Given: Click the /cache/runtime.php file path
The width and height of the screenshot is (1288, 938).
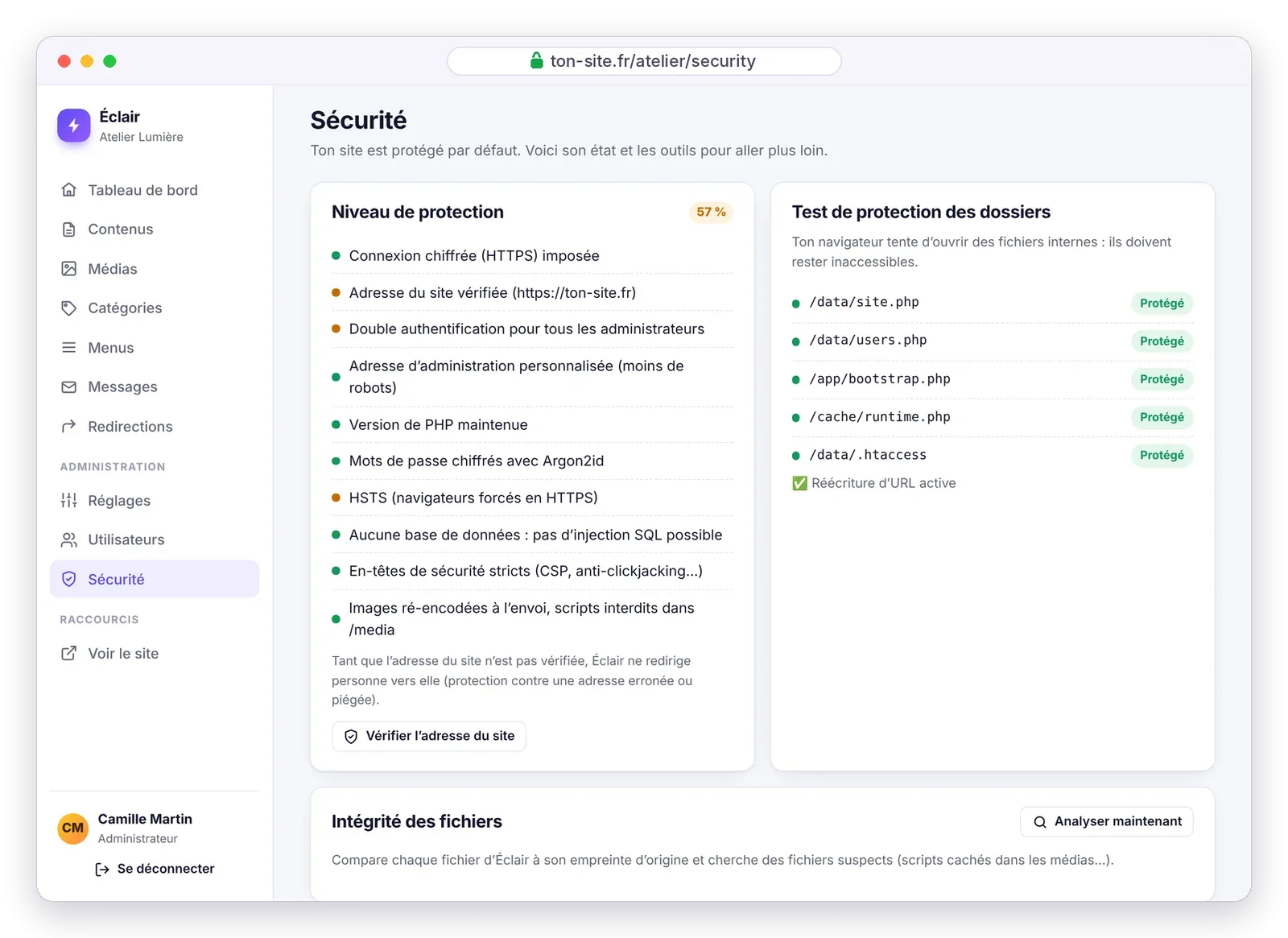Looking at the screenshot, I should (880, 416).
